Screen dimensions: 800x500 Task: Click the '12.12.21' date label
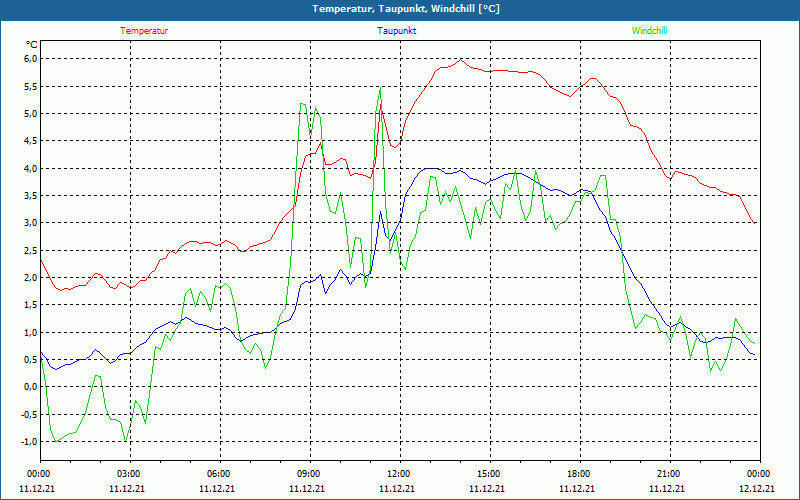[x=757, y=488]
